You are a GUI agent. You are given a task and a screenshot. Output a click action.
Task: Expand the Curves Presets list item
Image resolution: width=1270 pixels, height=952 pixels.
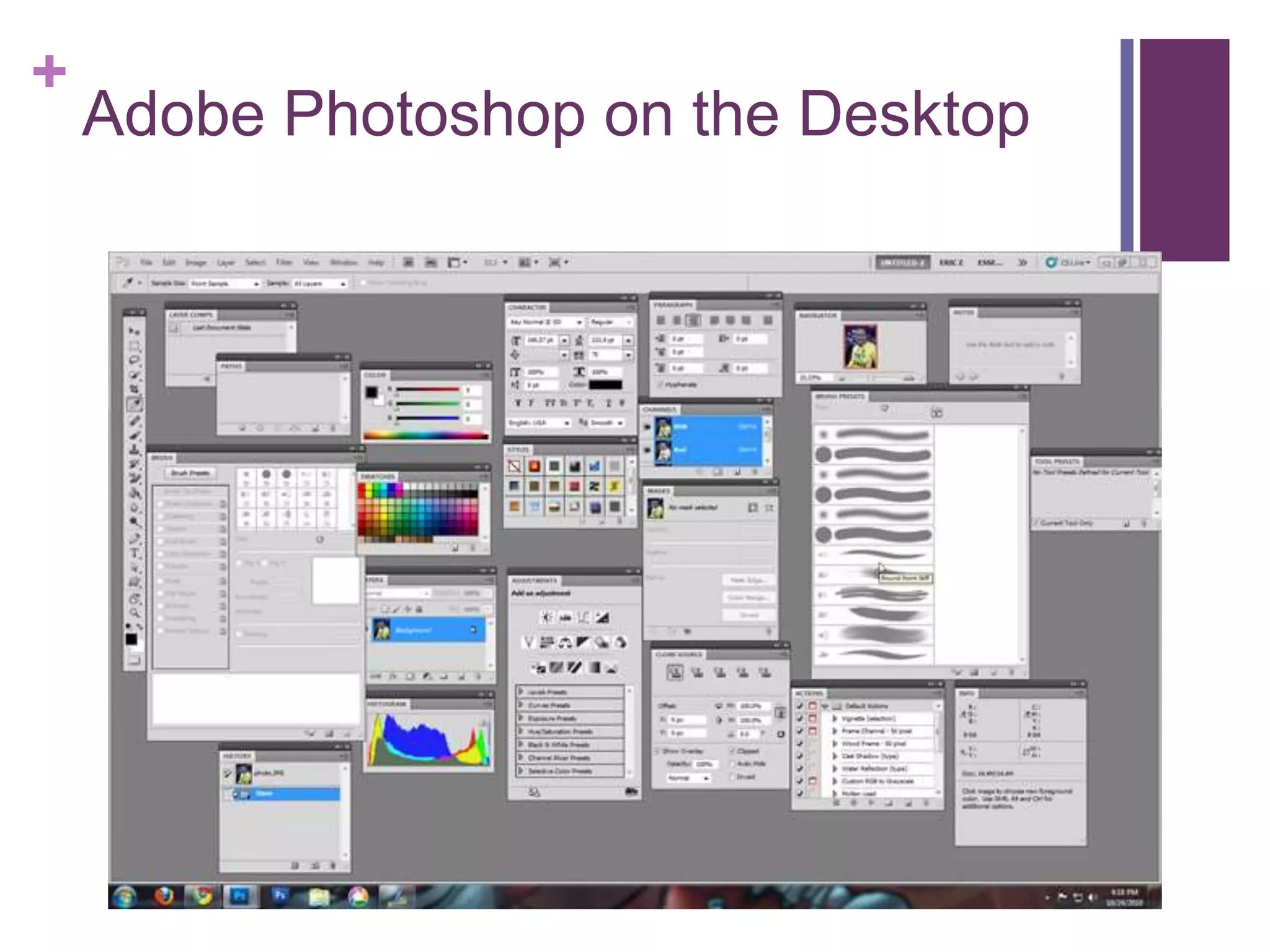tap(522, 705)
